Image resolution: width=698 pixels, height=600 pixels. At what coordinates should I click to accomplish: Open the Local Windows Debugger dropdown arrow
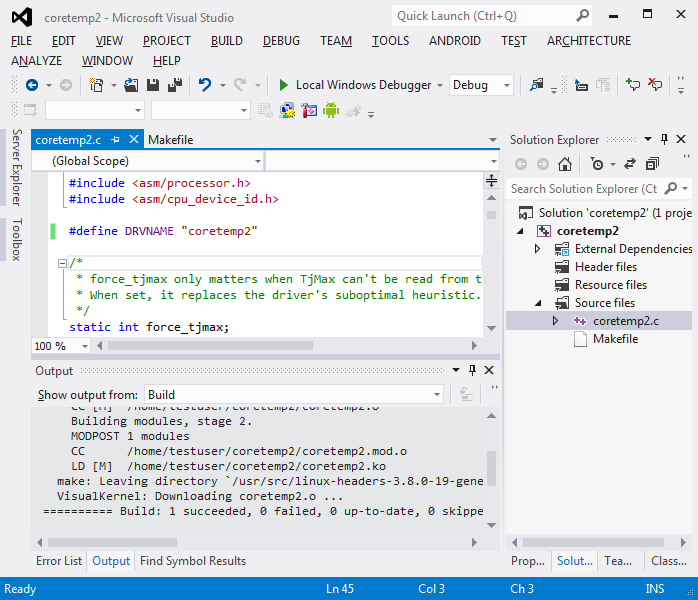pos(440,85)
